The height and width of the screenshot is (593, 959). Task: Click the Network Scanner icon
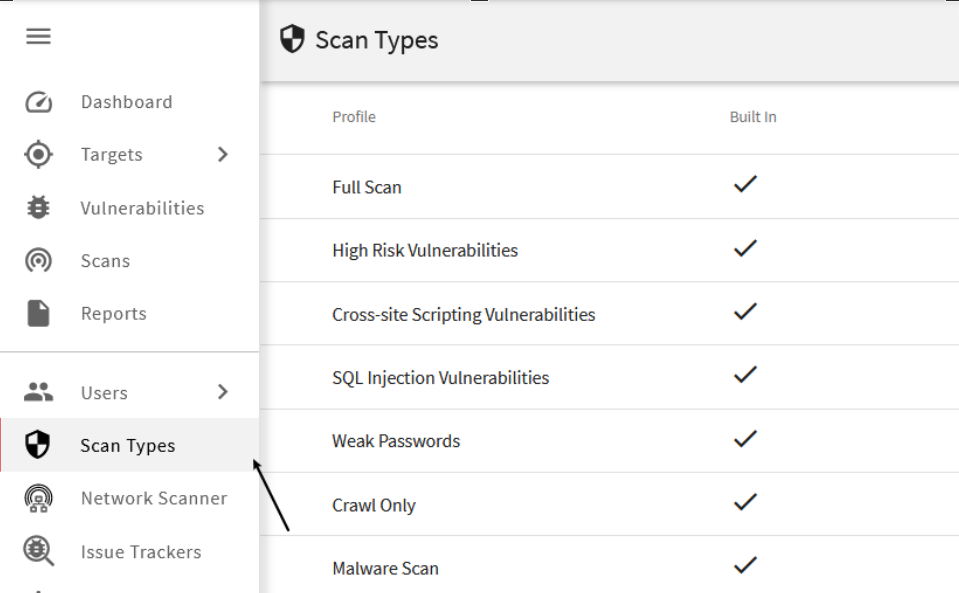(x=38, y=498)
